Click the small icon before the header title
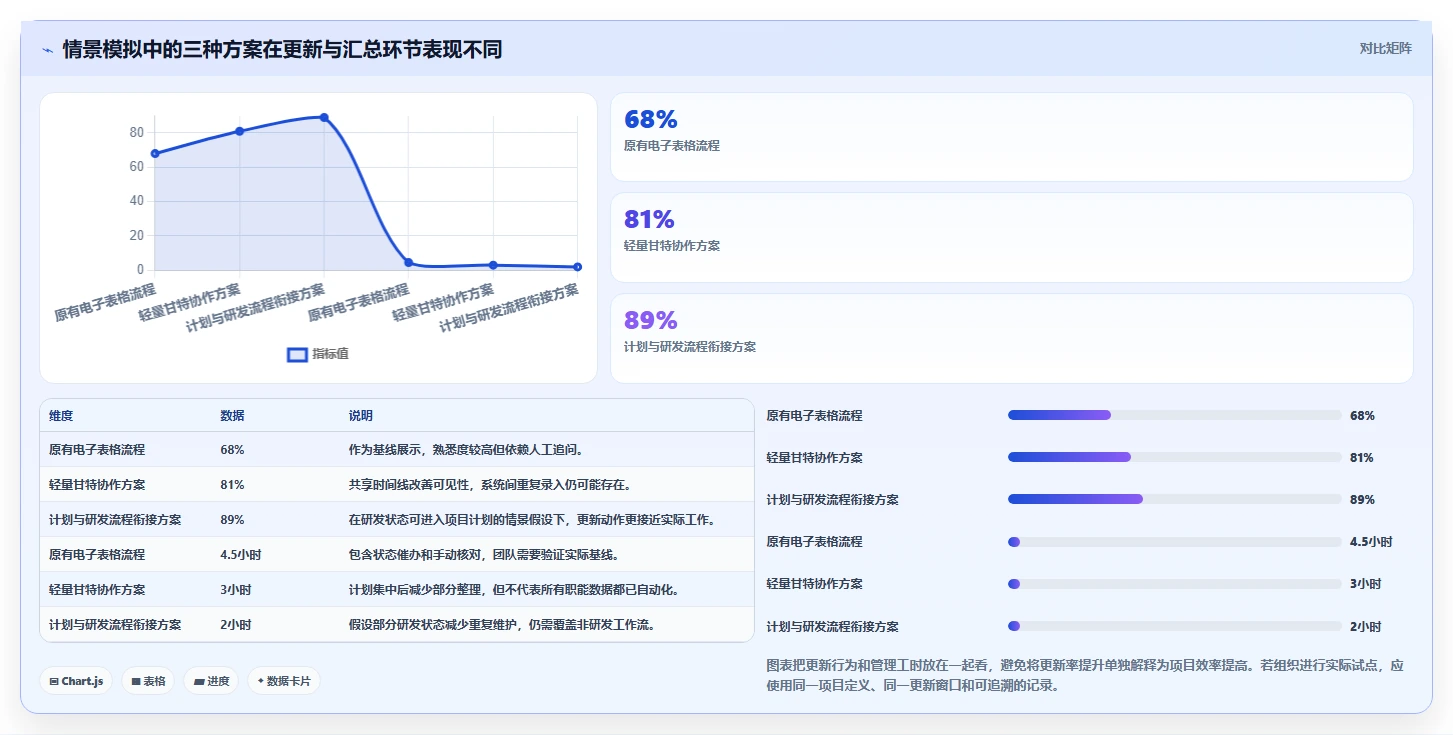 [x=47, y=49]
